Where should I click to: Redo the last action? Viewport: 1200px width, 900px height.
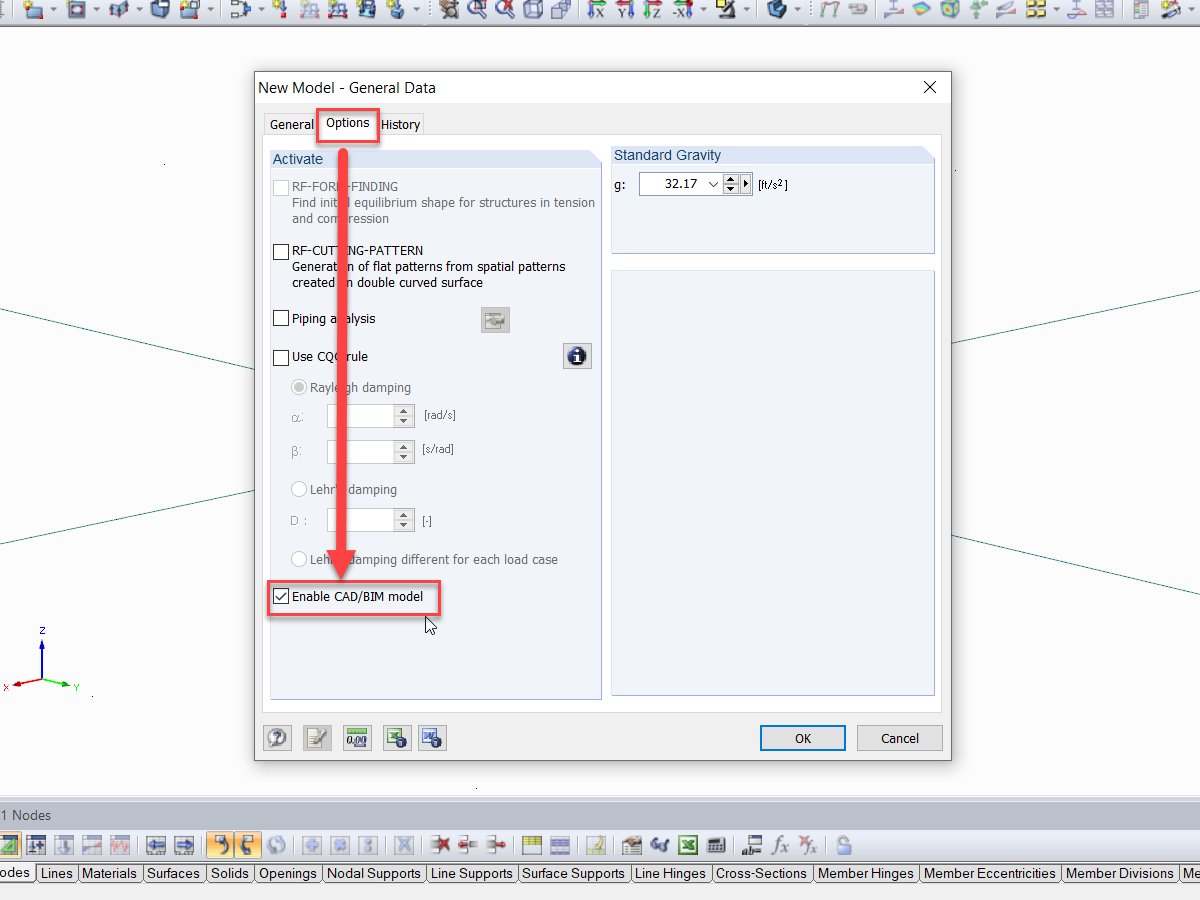point(246,845)
